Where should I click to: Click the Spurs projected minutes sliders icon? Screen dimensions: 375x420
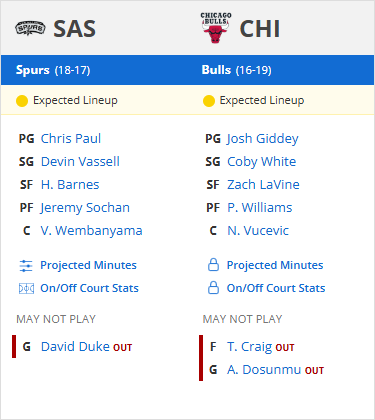(x=26, y=266)
